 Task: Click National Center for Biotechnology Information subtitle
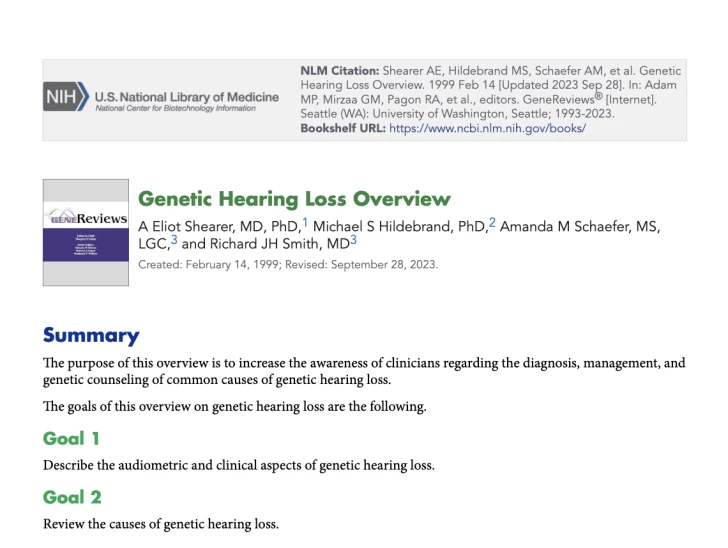[174, 108]
